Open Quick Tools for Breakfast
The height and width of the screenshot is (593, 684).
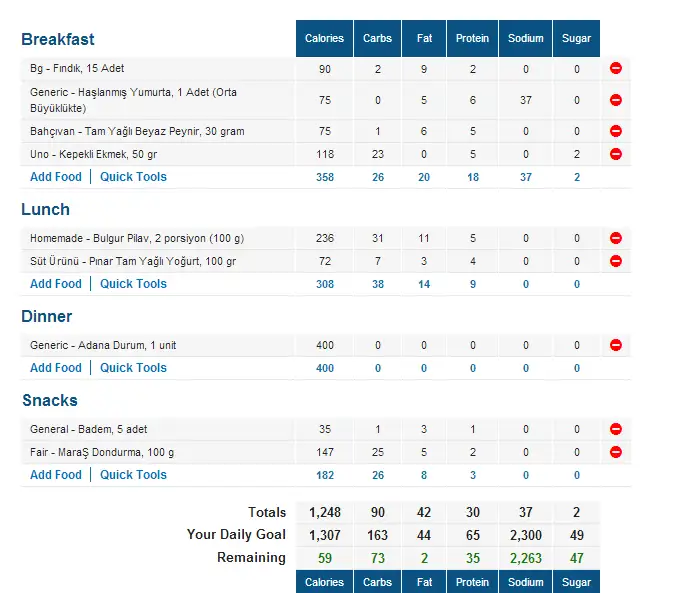pos(133,177)
